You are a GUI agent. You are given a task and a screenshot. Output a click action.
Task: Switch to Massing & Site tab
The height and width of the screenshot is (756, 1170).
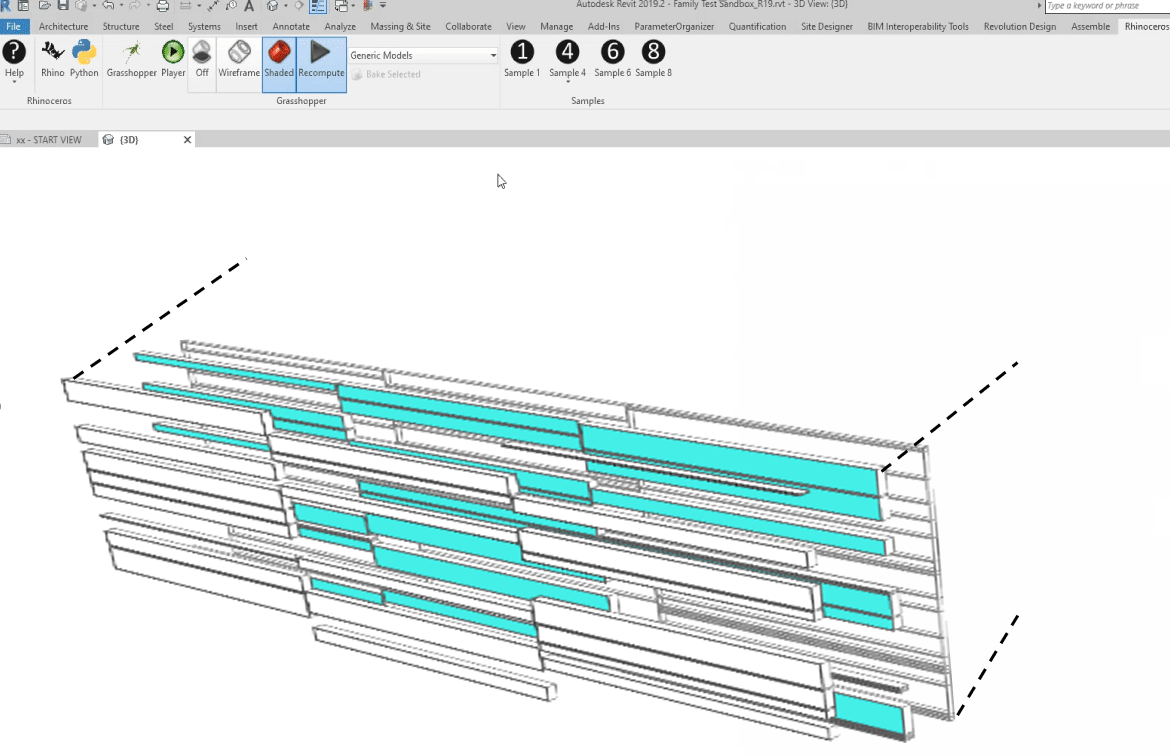pyautogui.click(x=401, y=26)
